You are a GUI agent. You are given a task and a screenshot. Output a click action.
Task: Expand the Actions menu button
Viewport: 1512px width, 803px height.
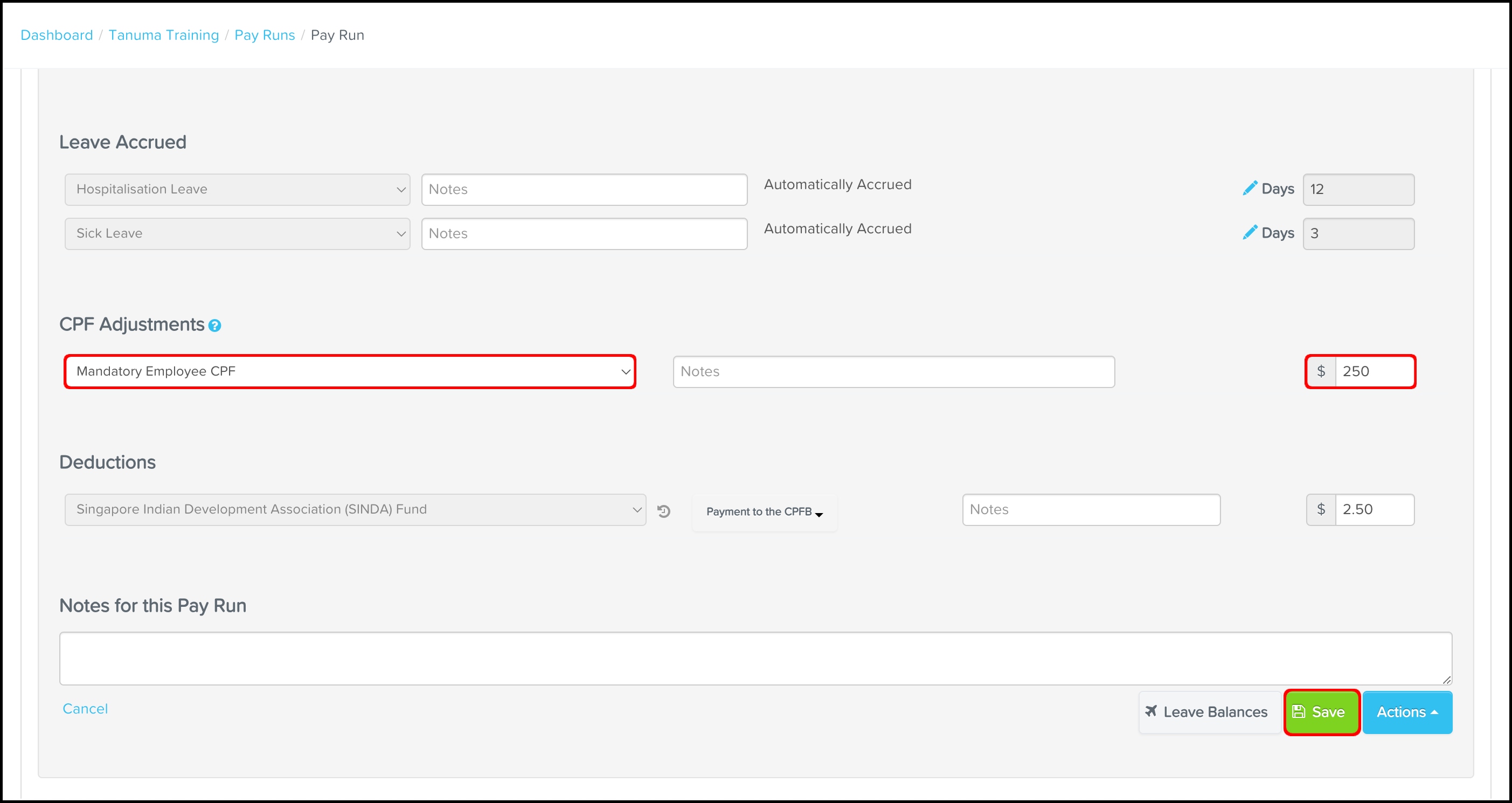point(1407,712)
